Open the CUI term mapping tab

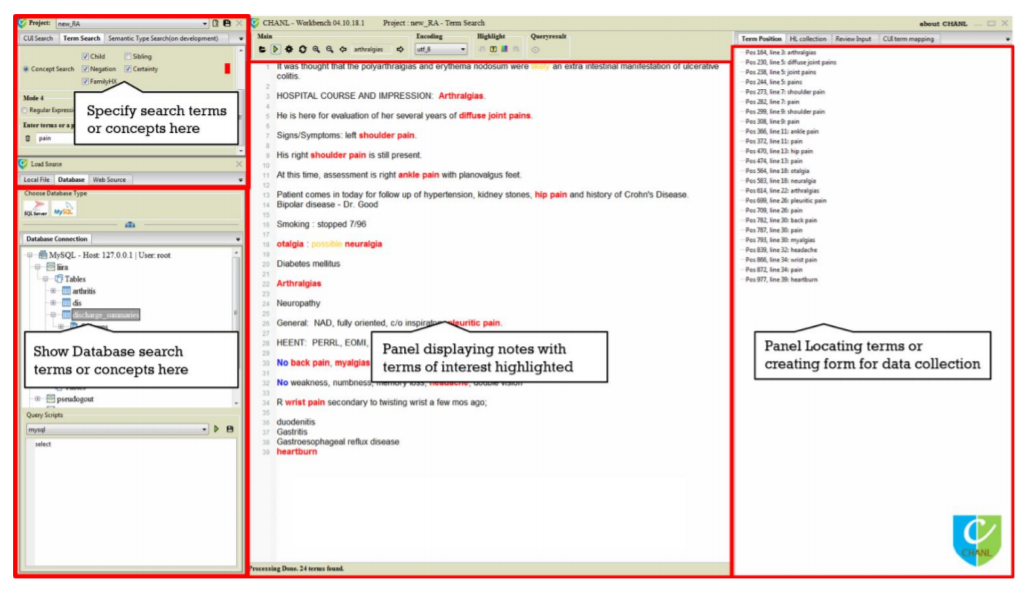(x=908, y=39)
